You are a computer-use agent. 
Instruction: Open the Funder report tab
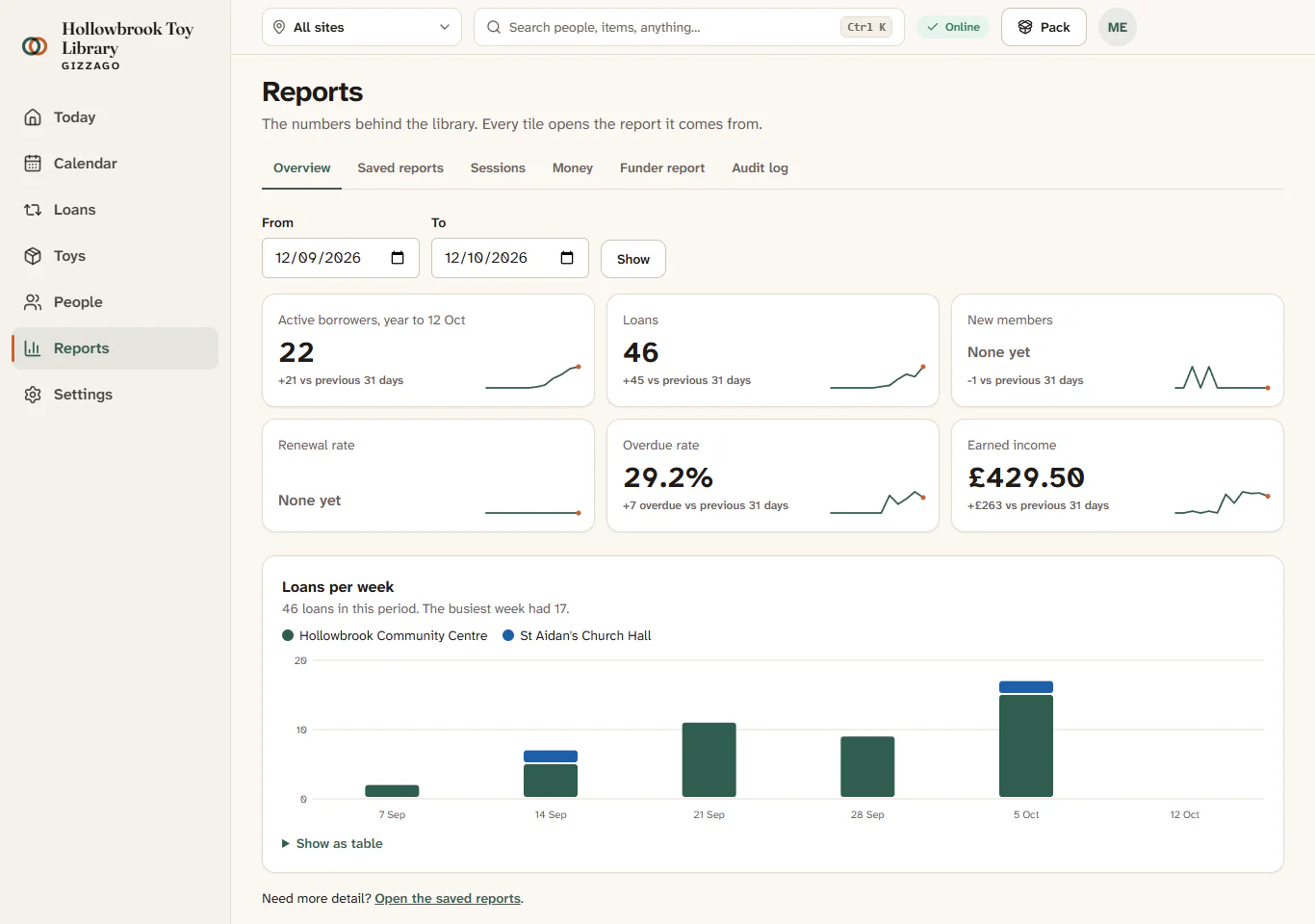coord(662,167)
